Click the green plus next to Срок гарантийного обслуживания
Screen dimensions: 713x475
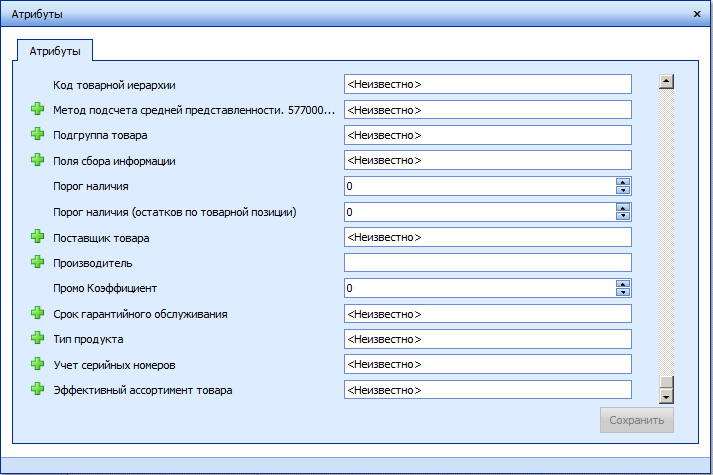tap(38, 314)
